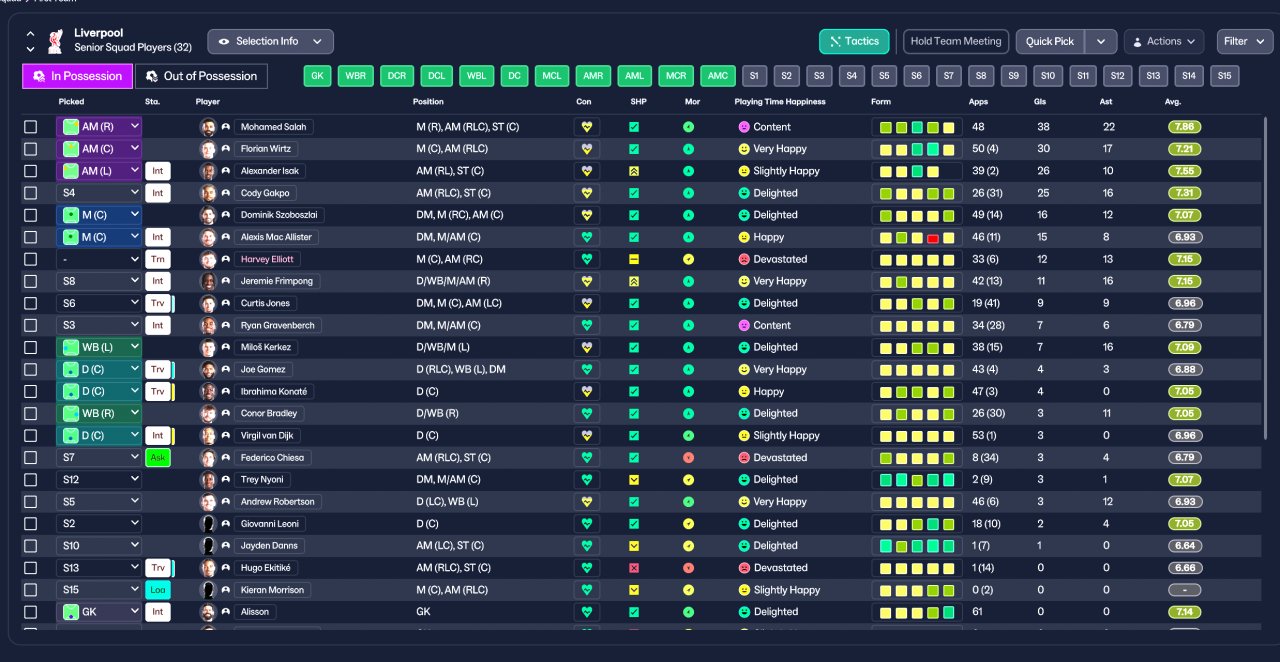Switch to the In Possession tab

coord(77,76)
